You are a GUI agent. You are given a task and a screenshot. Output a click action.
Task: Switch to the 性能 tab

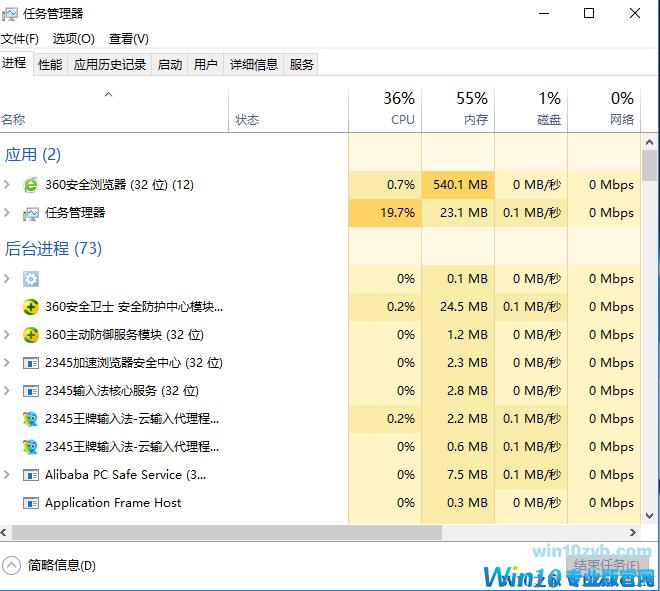50,65
